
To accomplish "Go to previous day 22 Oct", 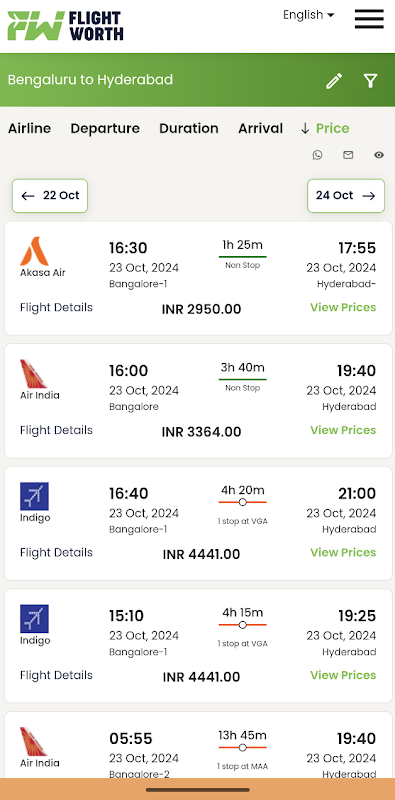I will point(50,195).
